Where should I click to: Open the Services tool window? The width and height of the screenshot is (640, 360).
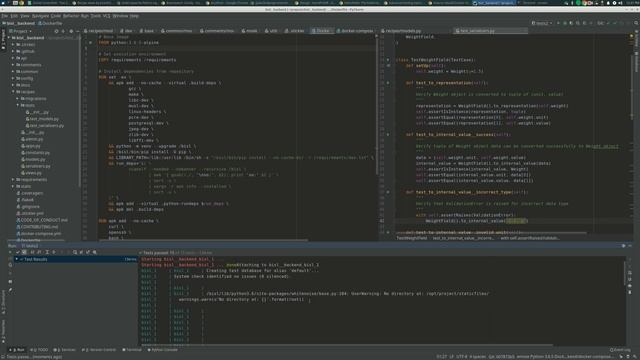point(65,350)
